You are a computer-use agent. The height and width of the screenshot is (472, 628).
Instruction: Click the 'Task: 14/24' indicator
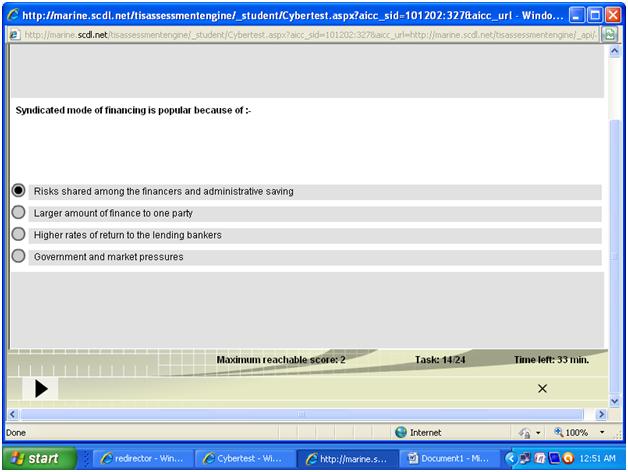coord(440,360)
